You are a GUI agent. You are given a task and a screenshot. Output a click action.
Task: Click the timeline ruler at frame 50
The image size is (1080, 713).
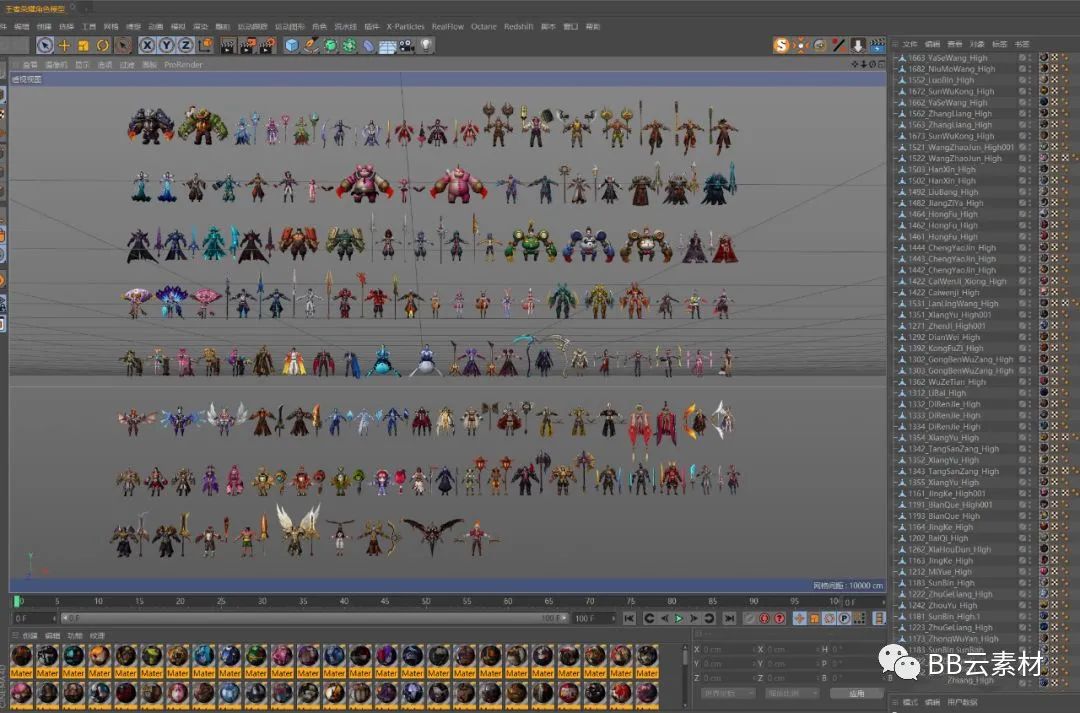[426, 601]
